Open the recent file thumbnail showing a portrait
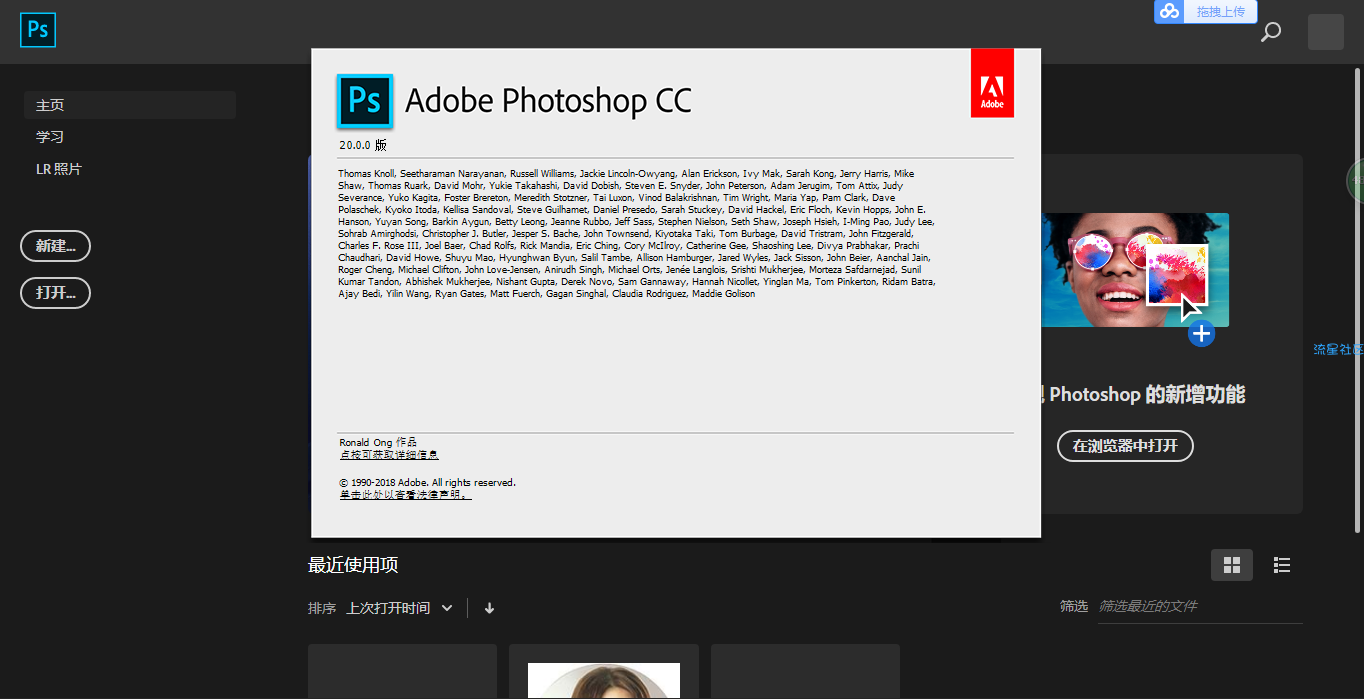Viewport: 1364px width, 699px height. pyautogui.click(x=604, y=672)
